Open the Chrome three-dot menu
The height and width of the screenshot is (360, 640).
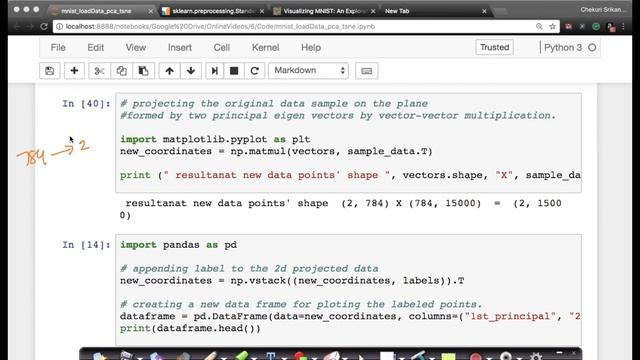[623, 27]
